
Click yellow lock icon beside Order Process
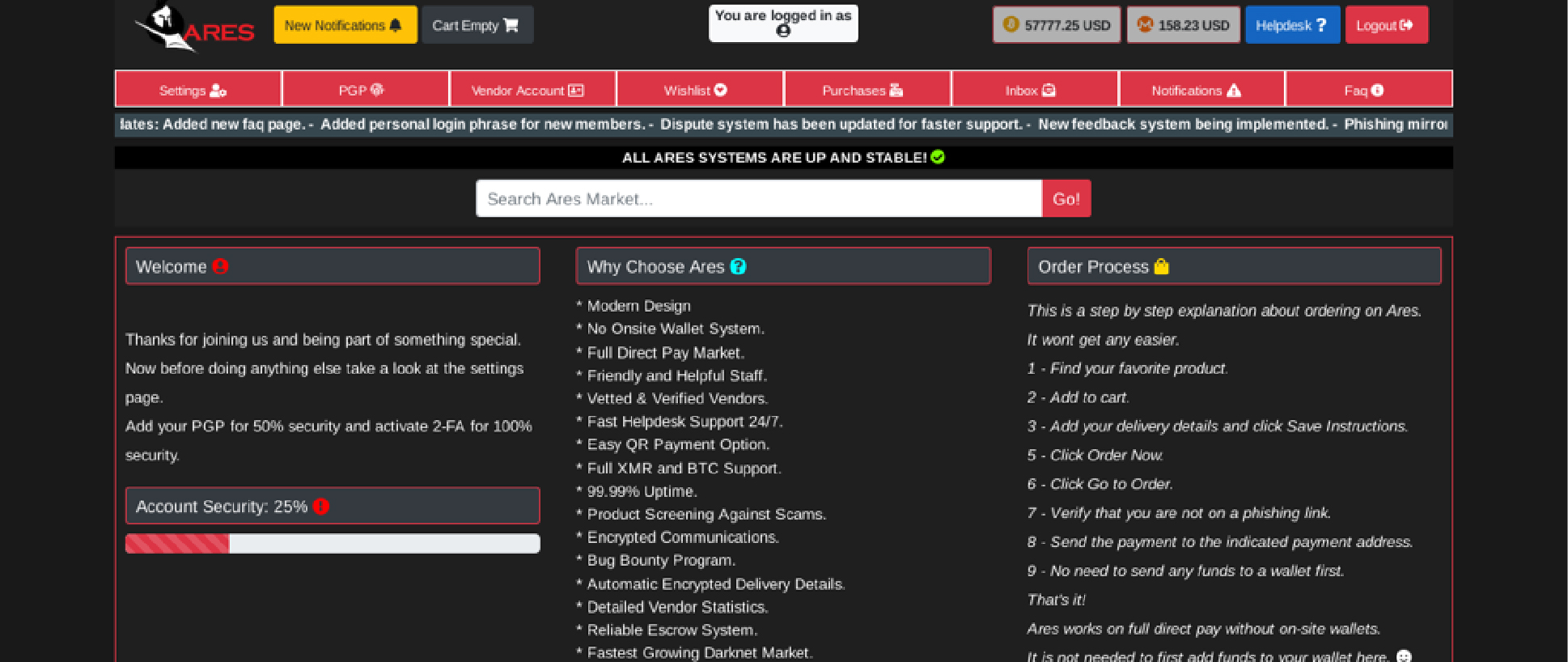tap(1161, 266)
